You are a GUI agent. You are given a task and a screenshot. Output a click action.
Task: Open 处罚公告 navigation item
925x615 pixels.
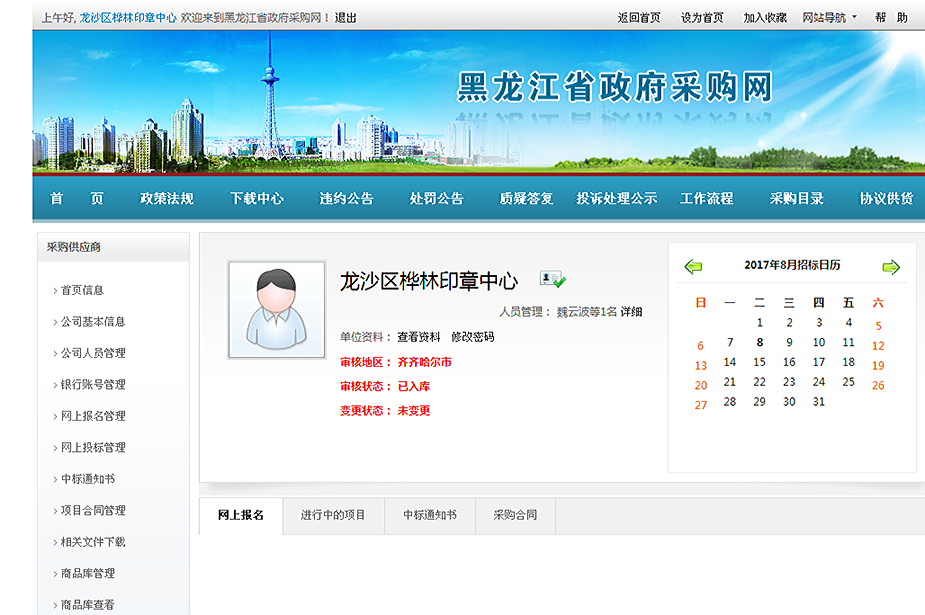437,198
